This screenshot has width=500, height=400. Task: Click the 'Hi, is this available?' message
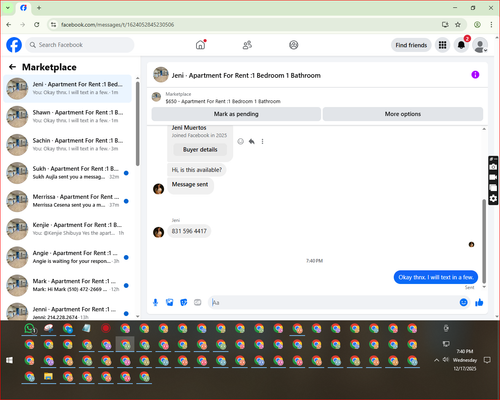[197, 170]
